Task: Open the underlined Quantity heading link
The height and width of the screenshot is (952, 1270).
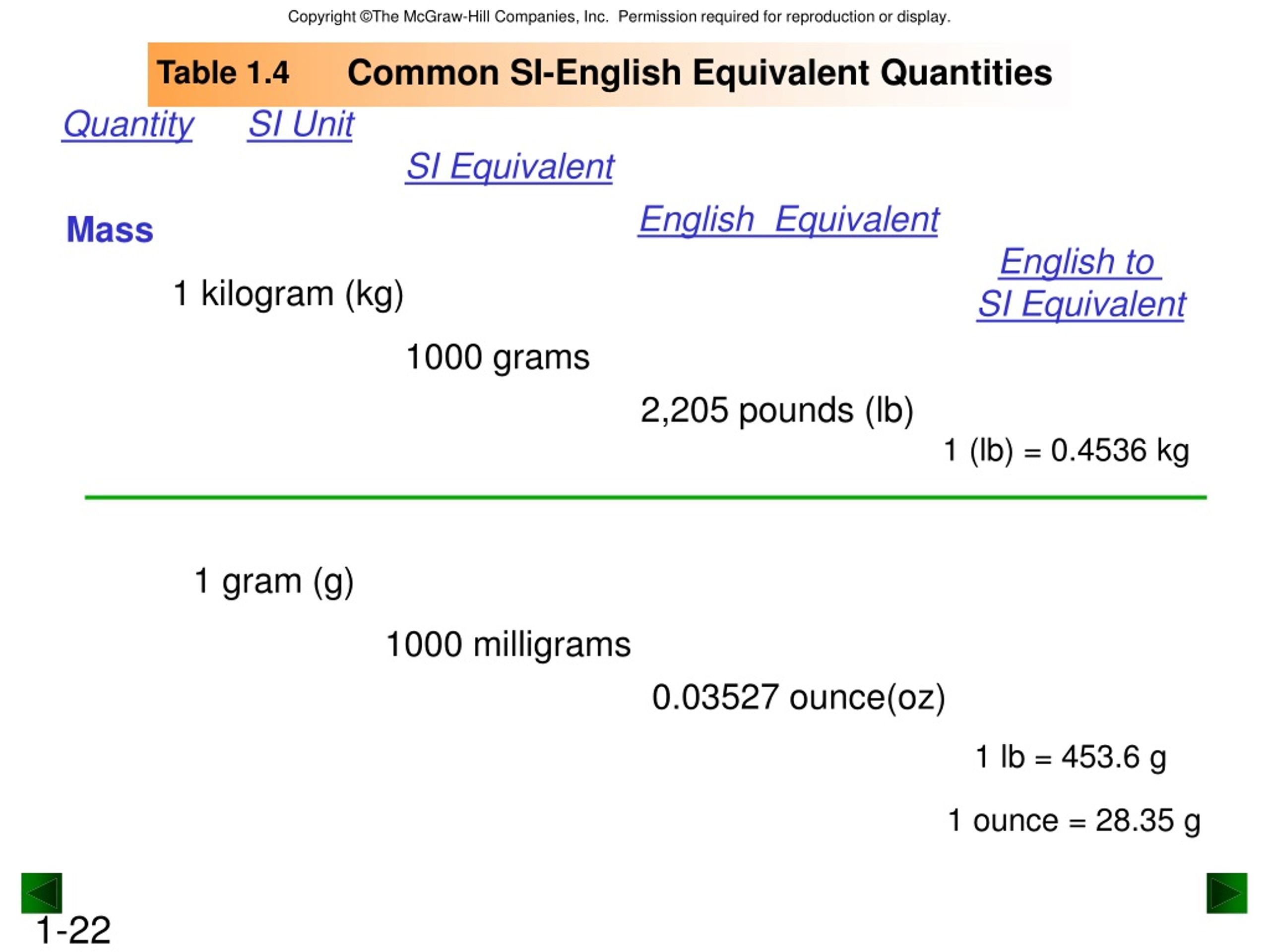Action: [128, 124]
